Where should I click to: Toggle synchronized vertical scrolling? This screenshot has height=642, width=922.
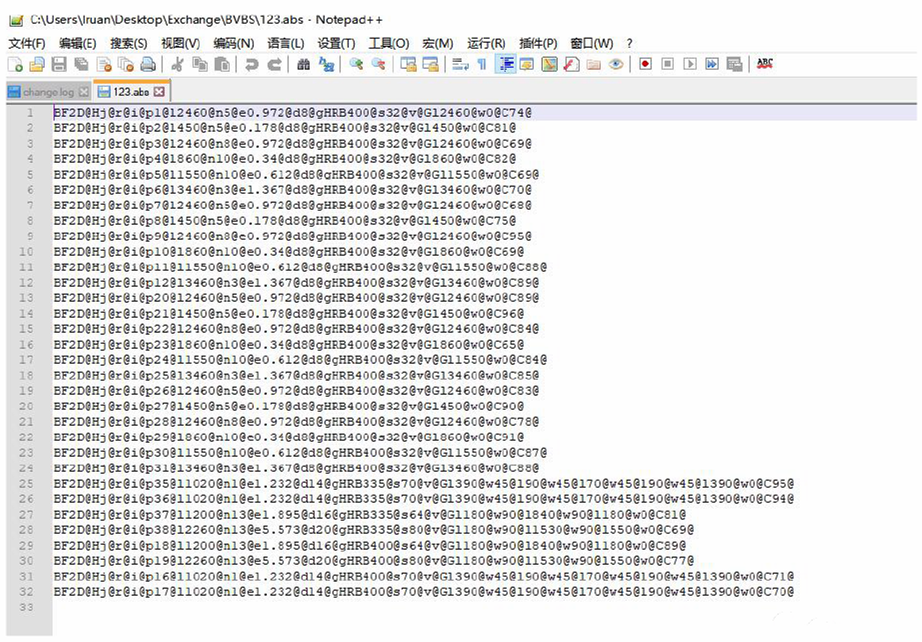coord(408,64)
